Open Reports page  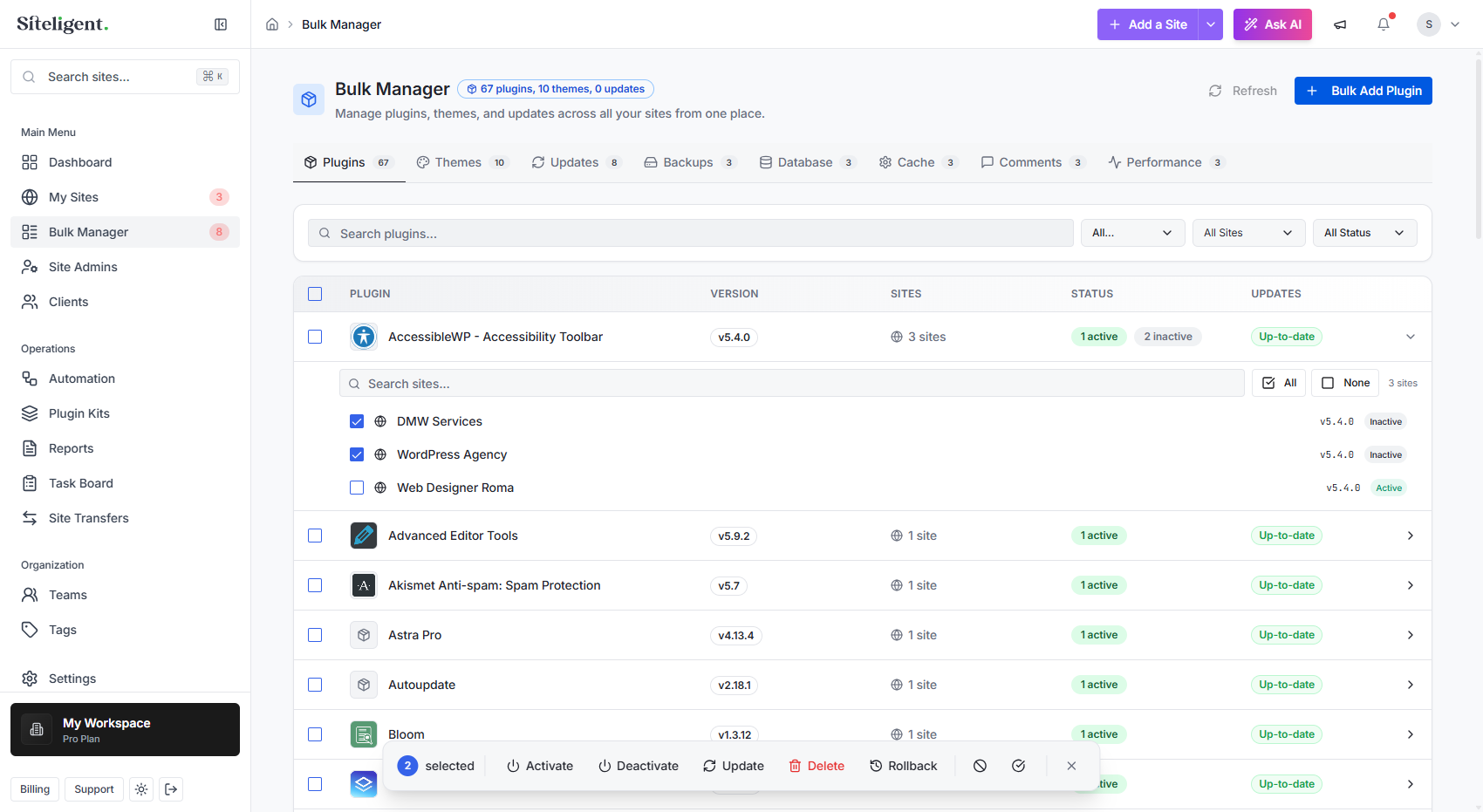point(125,448)
